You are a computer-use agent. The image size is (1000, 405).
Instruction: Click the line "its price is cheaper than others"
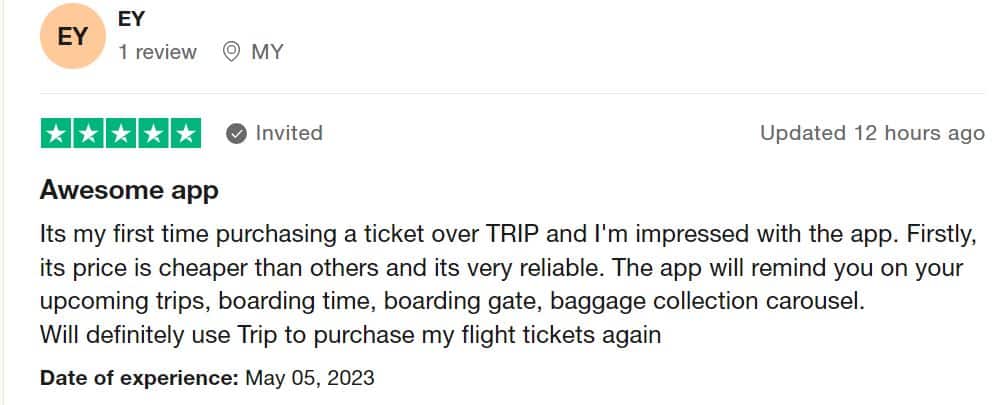(501, 268)
